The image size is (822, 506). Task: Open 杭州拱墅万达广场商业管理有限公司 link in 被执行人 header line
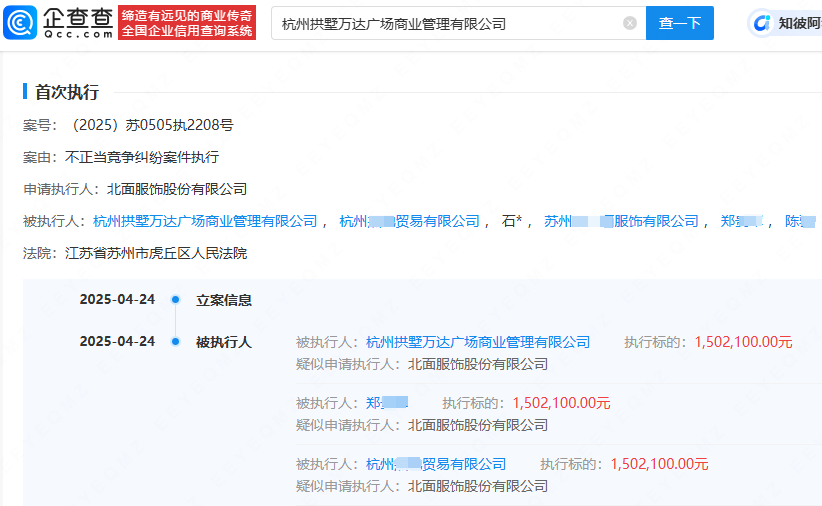[205, 221]
